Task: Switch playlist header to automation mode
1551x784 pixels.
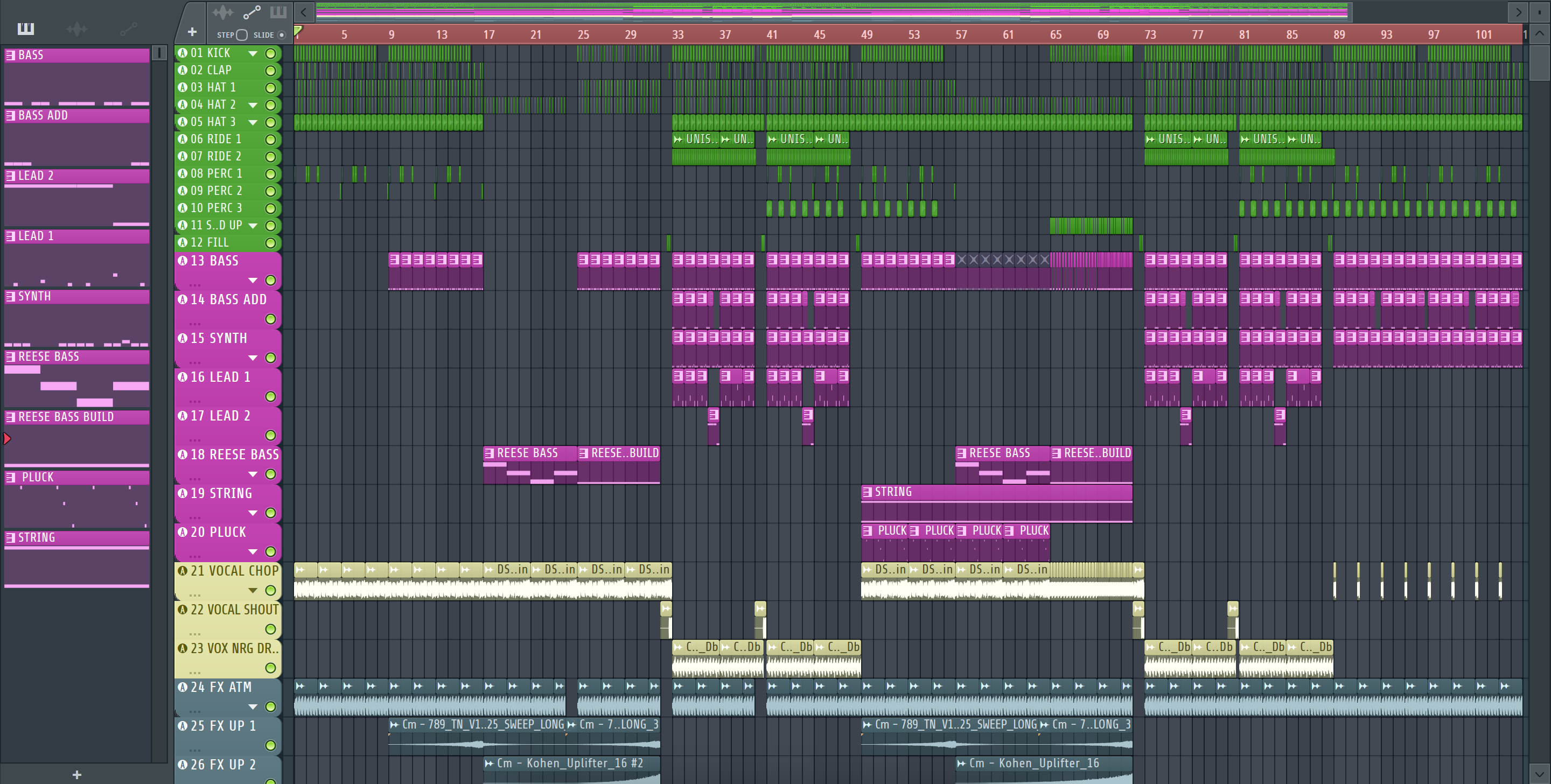Action: (x=251, y=12)
